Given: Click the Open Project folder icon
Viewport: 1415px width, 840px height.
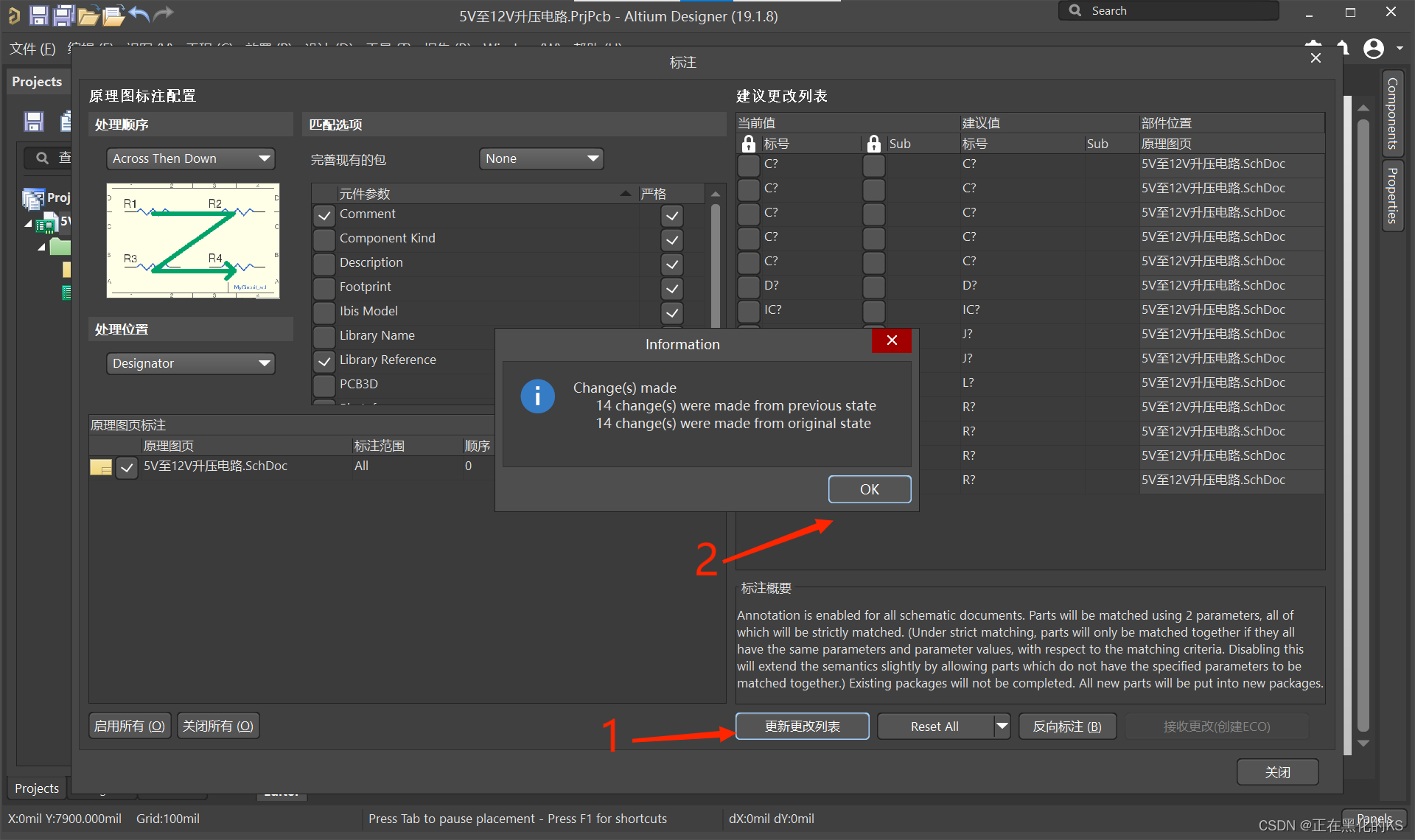Looking at the screenshot, I should [88, 15].
